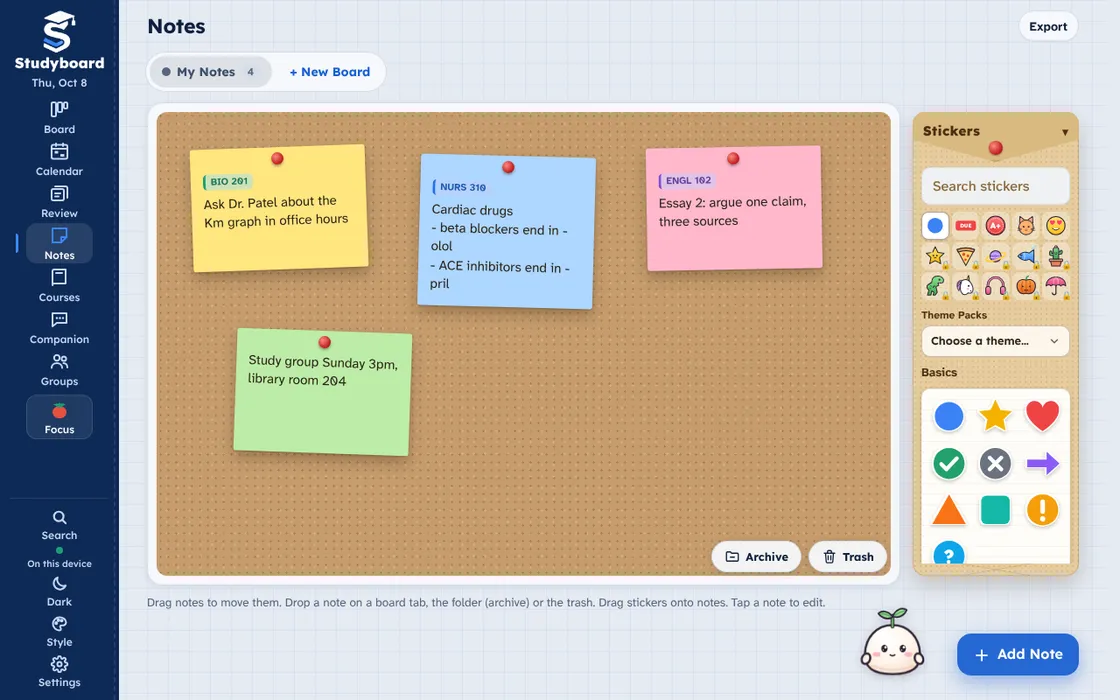The width and height of the screenshot is (1120, 700).
Task: Open the Companion chat in sidebar
Action: pos(59,329)
